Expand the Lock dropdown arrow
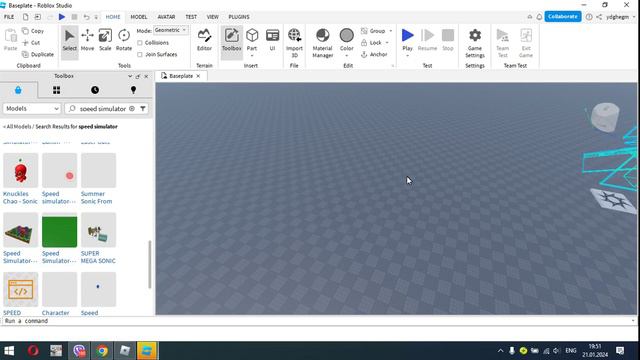This screenshot has width=640, height=360. click(387, 42)
